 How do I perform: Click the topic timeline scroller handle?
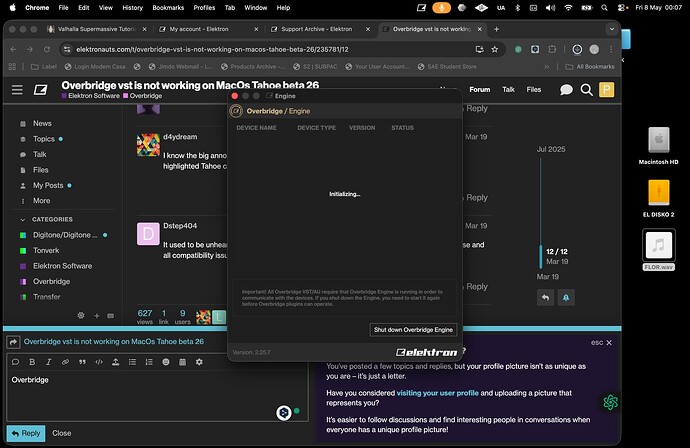point(541,257)
